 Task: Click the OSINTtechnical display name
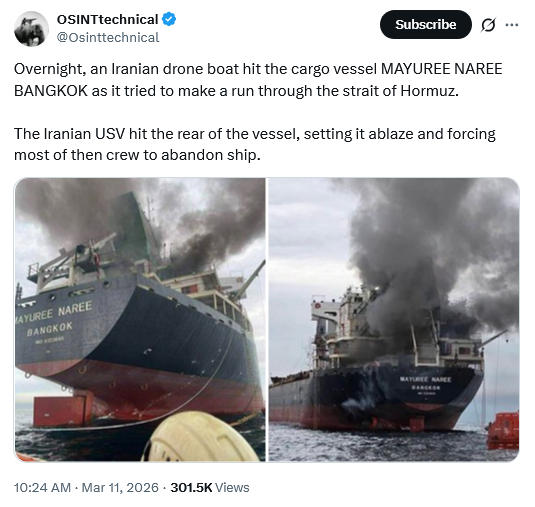107,19
